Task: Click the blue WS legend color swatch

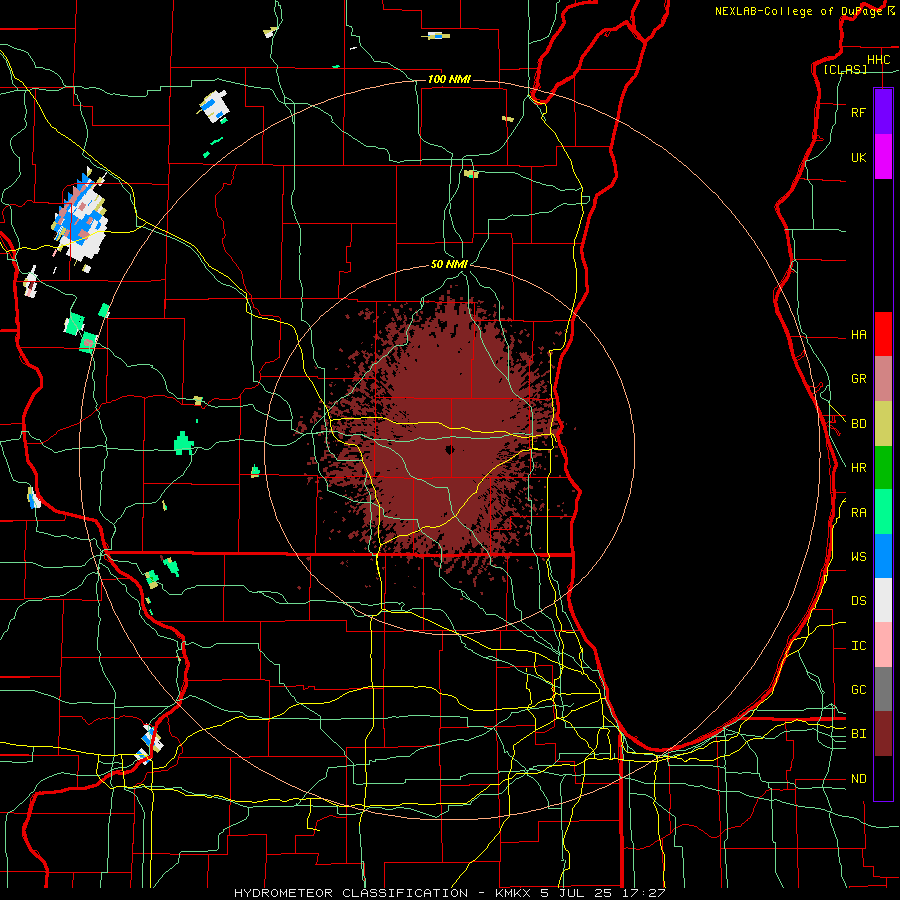Action: click(883, 556)
